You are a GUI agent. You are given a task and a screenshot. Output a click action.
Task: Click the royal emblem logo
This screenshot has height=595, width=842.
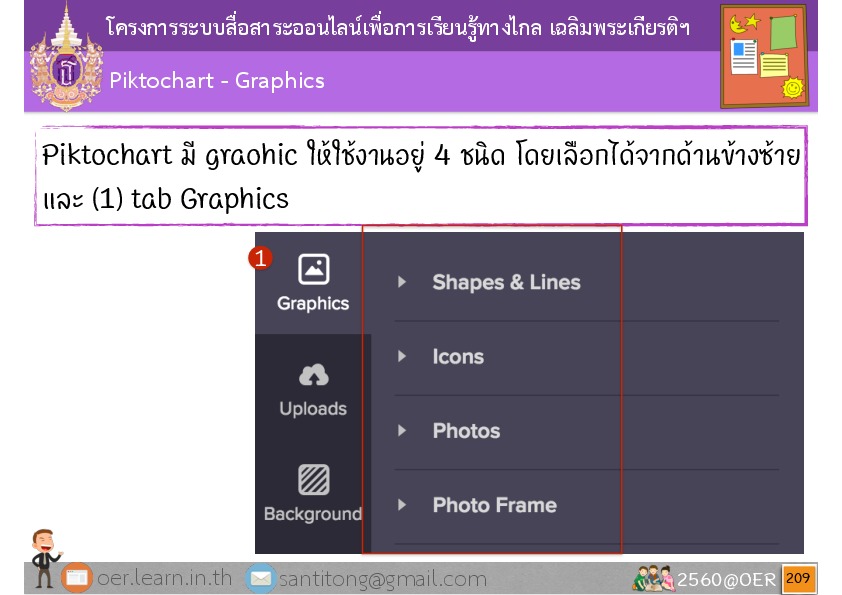[67, 58]
